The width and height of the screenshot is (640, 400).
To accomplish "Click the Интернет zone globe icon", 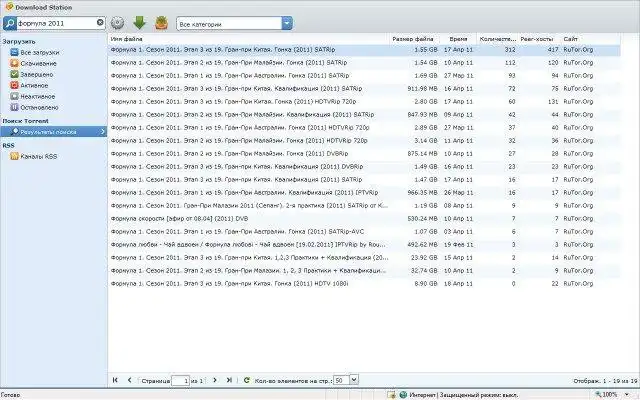I will pos(403,395).
